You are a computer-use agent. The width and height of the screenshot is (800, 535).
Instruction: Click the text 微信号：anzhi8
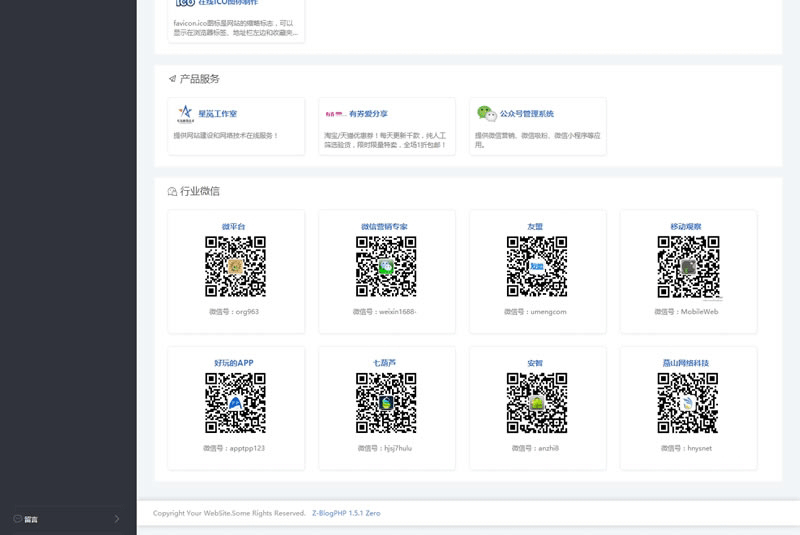[x=535, y=448]
